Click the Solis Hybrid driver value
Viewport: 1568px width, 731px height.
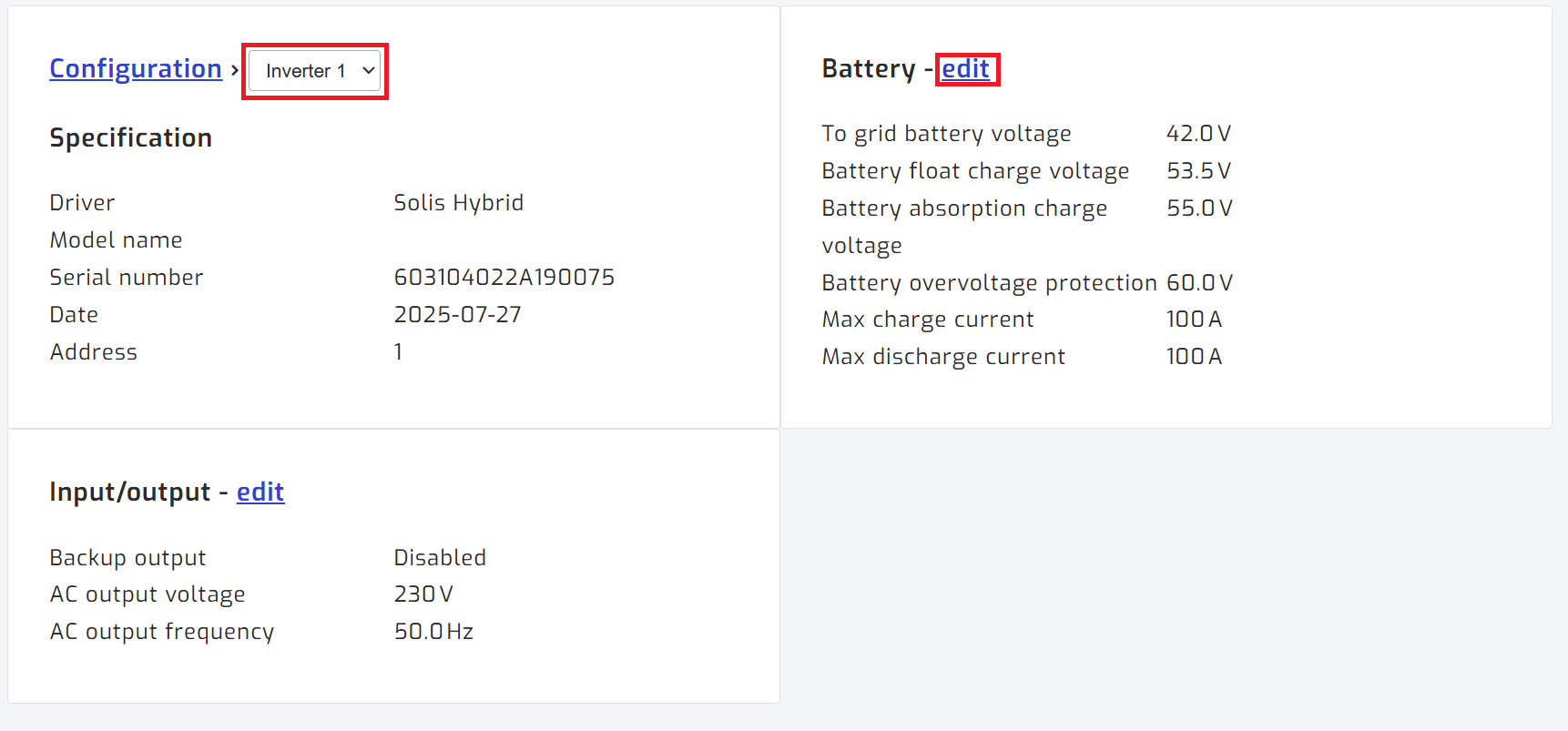[x=459, y=202]
